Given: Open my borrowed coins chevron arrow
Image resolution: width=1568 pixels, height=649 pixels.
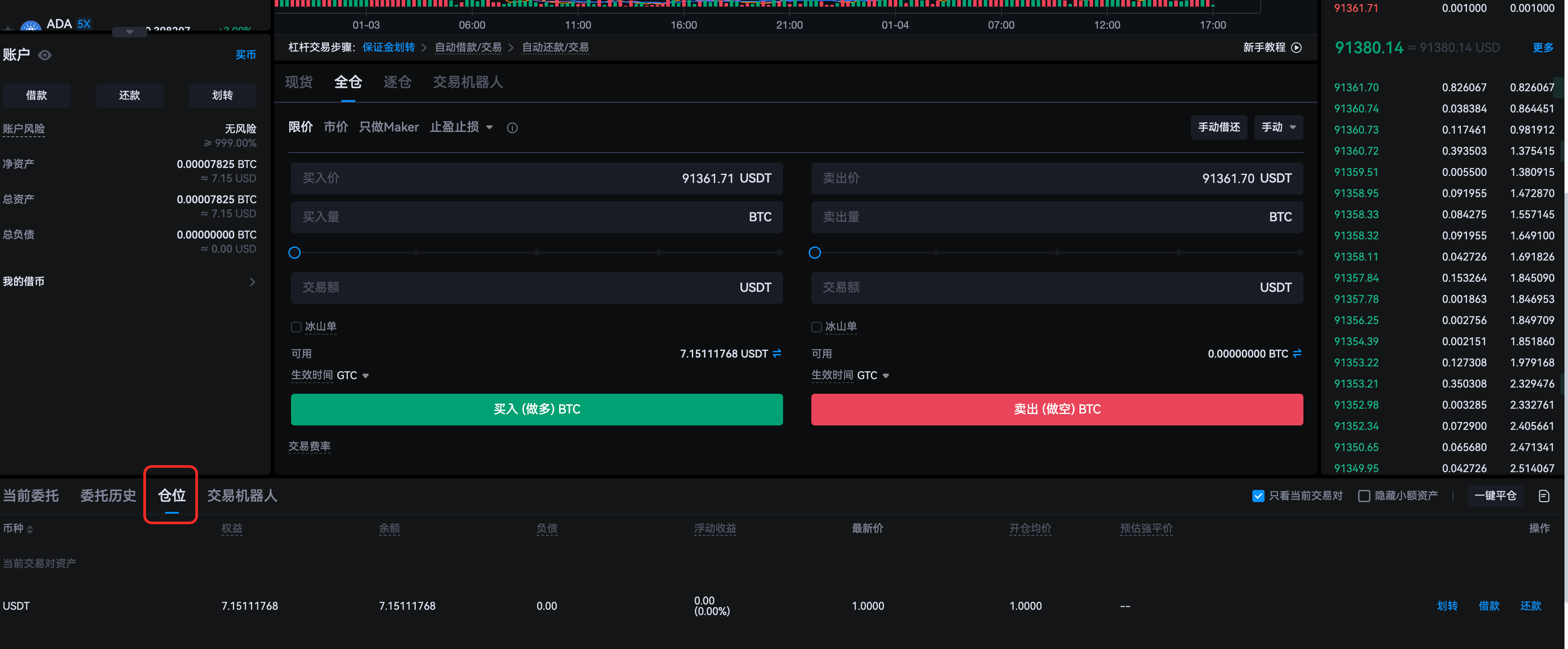Looking at the screenshot, I should click(x=252, y=281).
